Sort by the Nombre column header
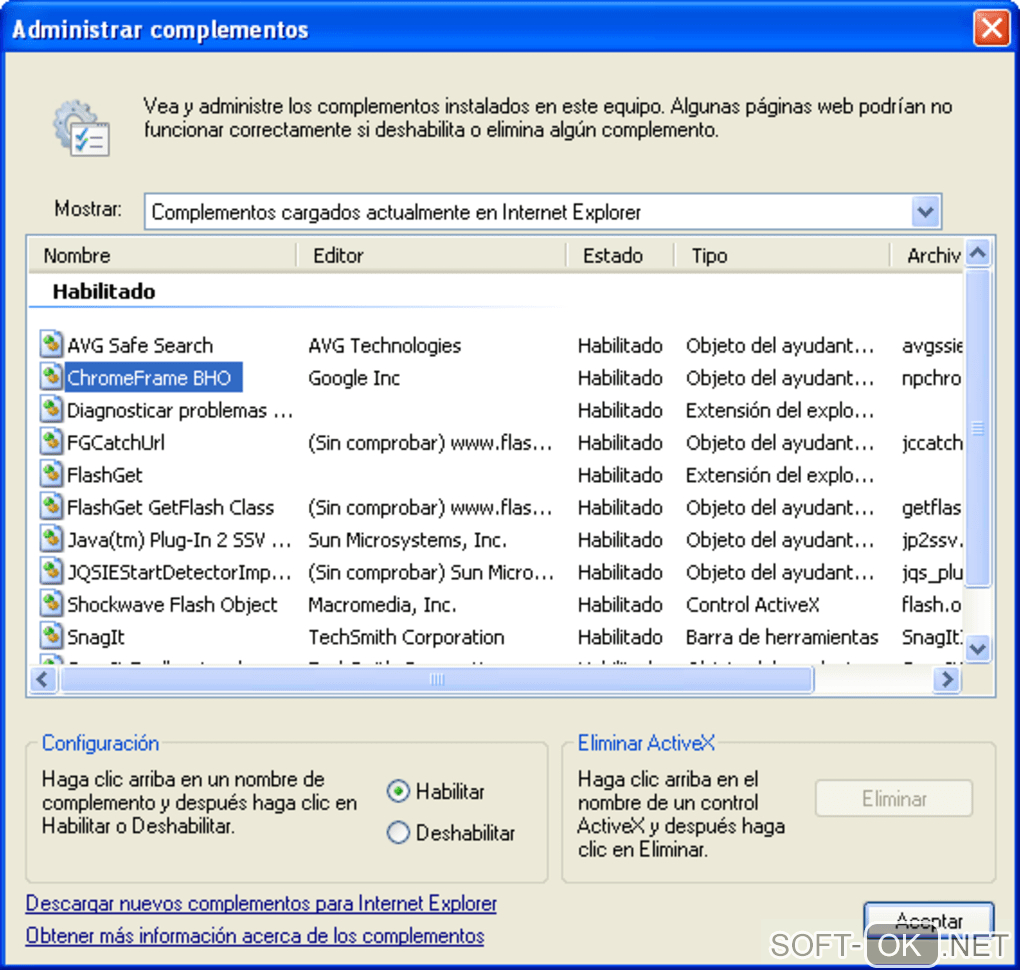The image size is (1020, 970). click(x=163, y=256)
